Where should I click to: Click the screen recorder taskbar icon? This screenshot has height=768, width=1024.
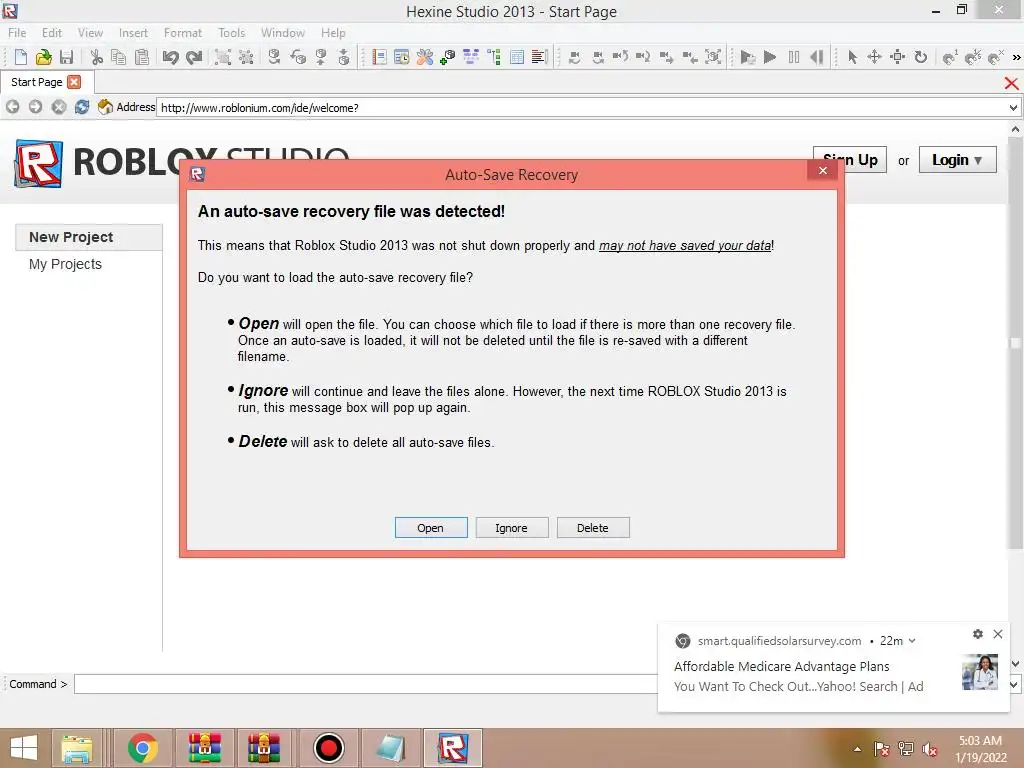(x=328, y=748)
